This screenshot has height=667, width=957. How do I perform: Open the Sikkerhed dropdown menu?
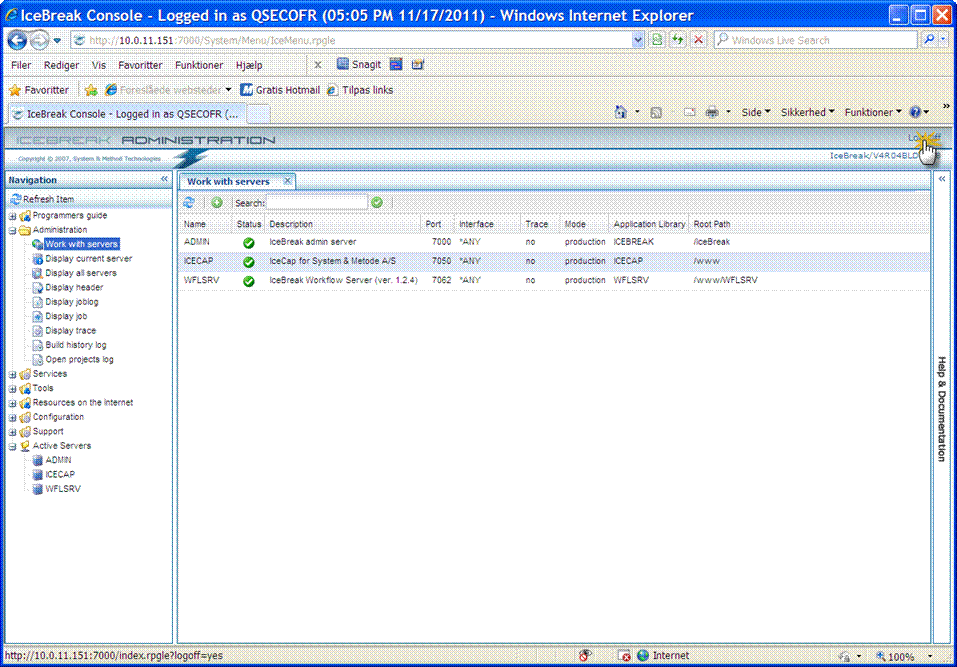click(x=807, y=112)
